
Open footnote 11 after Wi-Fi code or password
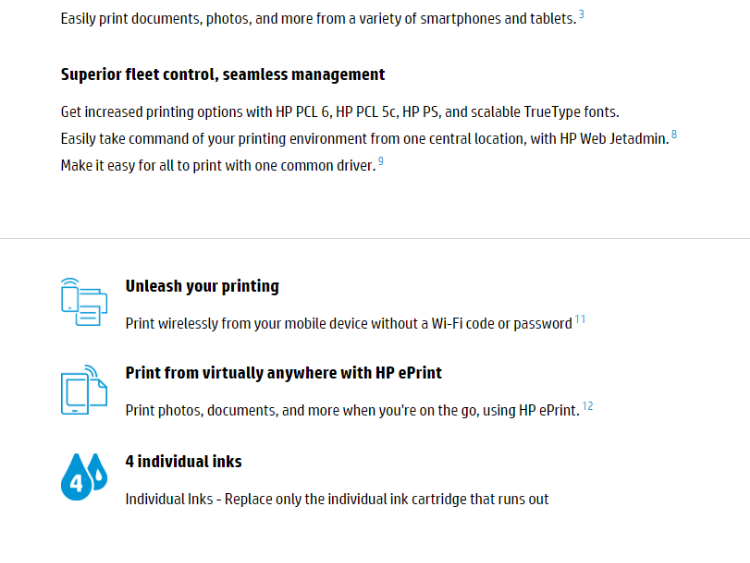point(580,319)
